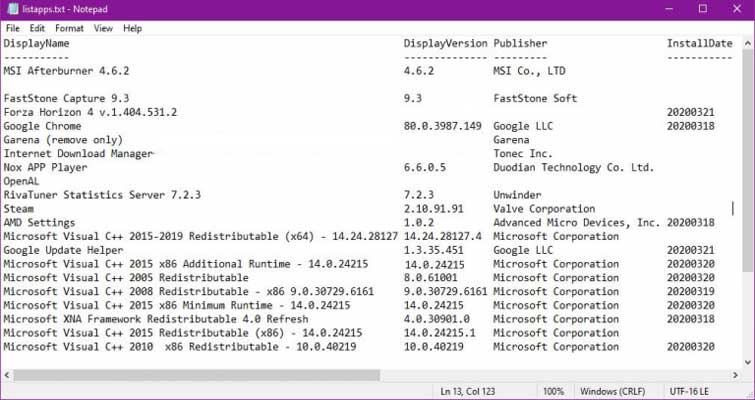Click 'Windows (CRLF)' status bar entry

[x=612, y=391]
